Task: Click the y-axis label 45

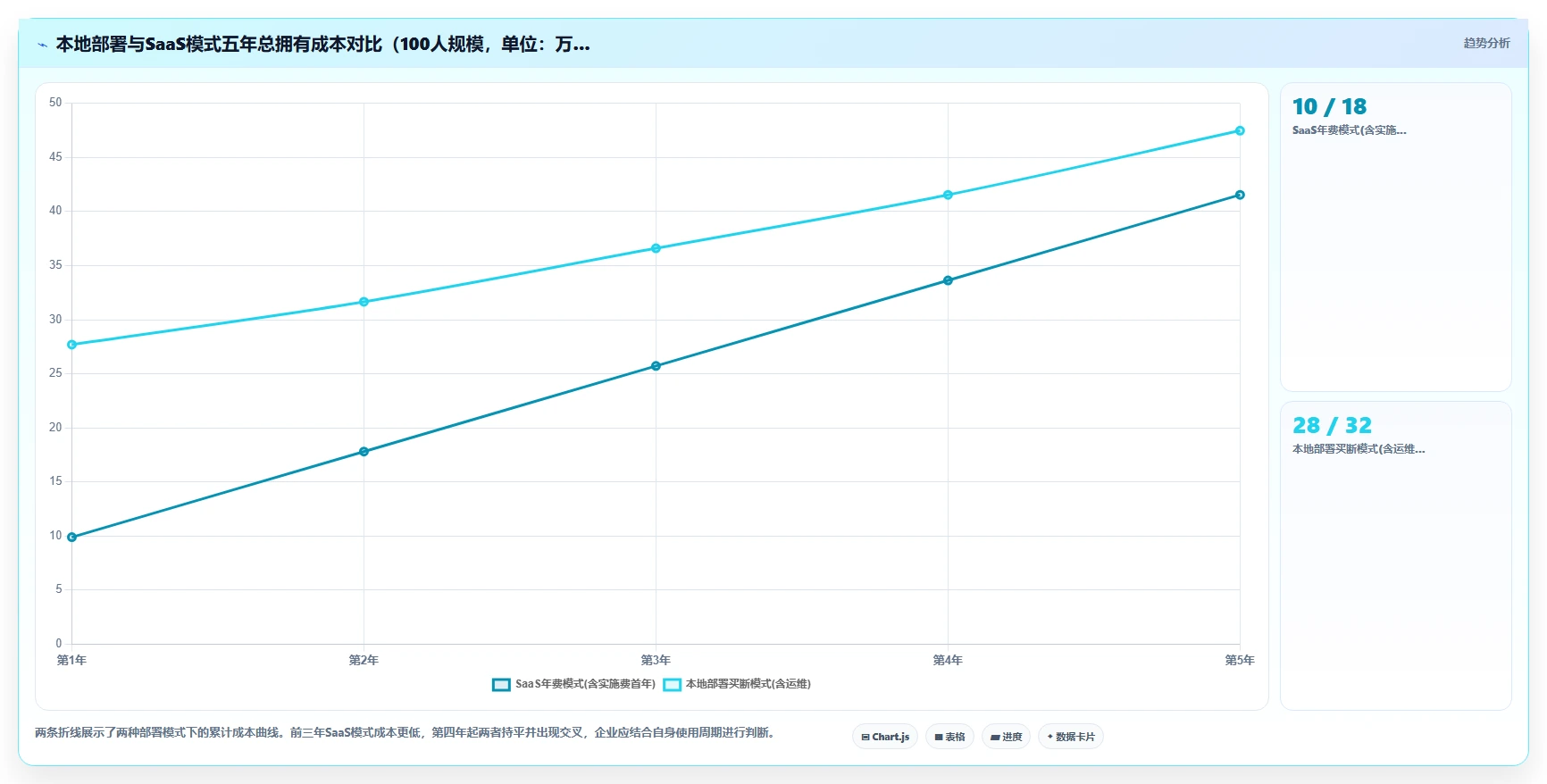Action: click(x=55, y=157)
